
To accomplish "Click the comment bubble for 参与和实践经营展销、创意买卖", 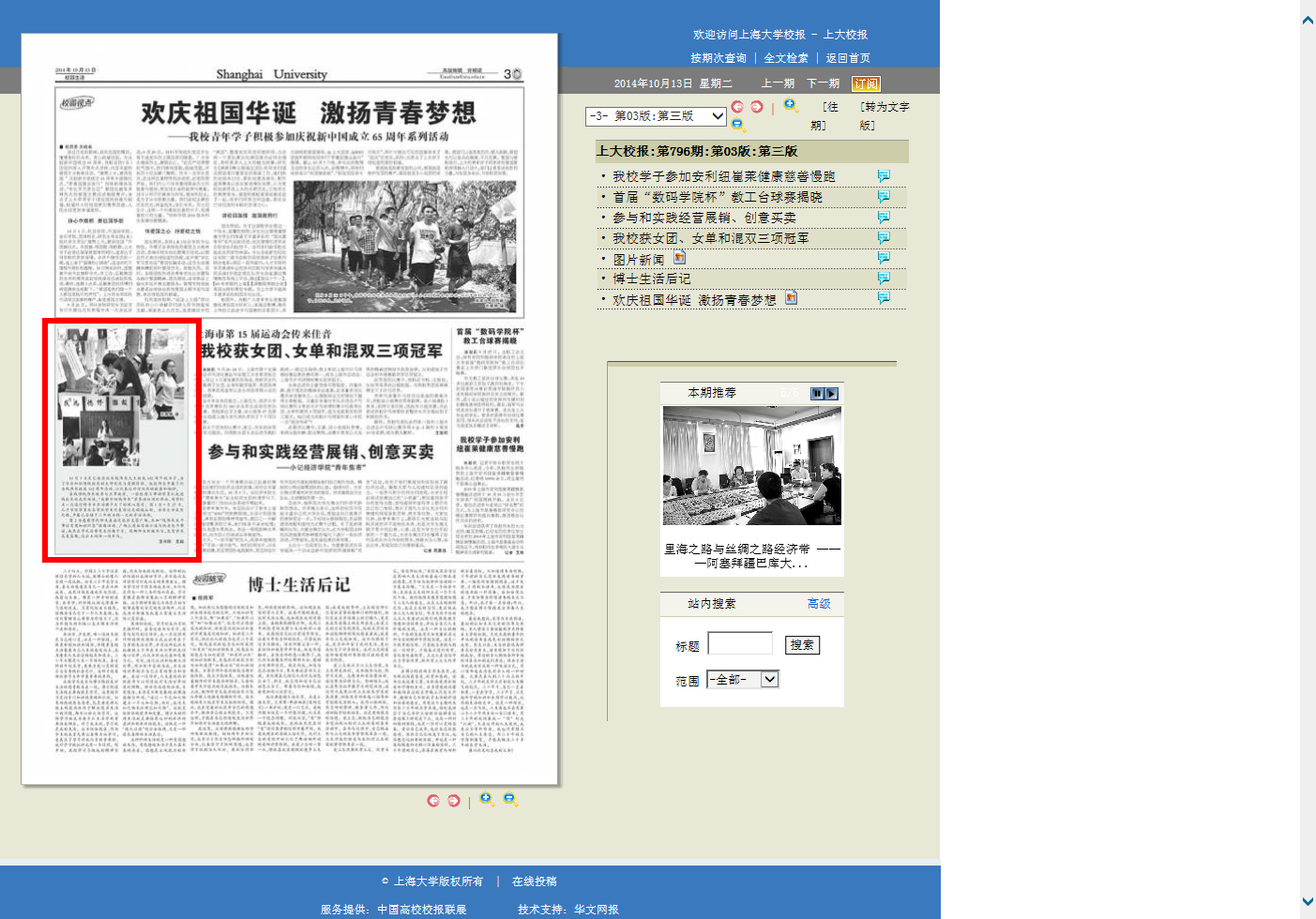I will tap(884, 218).
